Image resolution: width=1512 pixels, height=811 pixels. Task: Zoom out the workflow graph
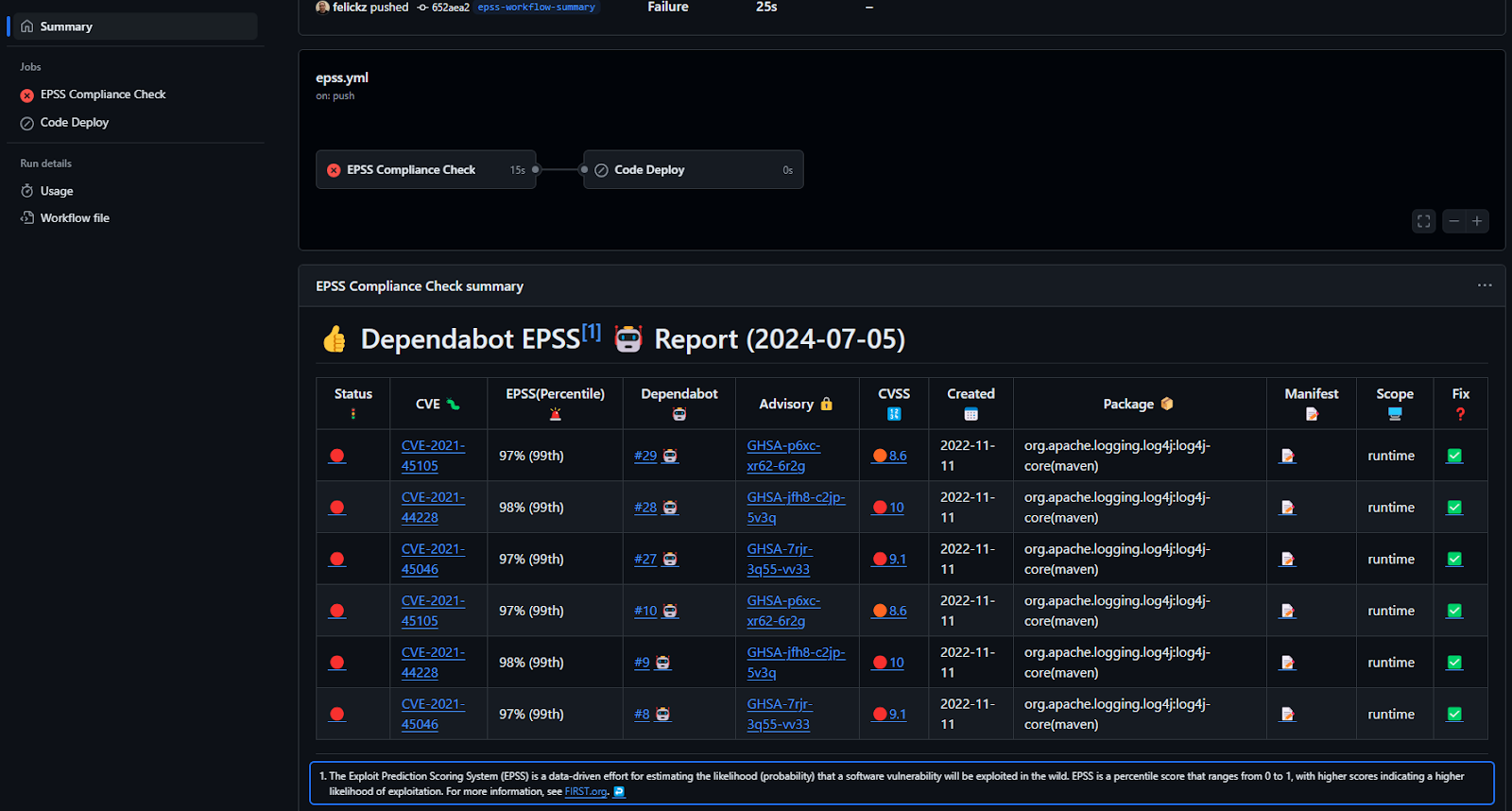coord(1454,221)
